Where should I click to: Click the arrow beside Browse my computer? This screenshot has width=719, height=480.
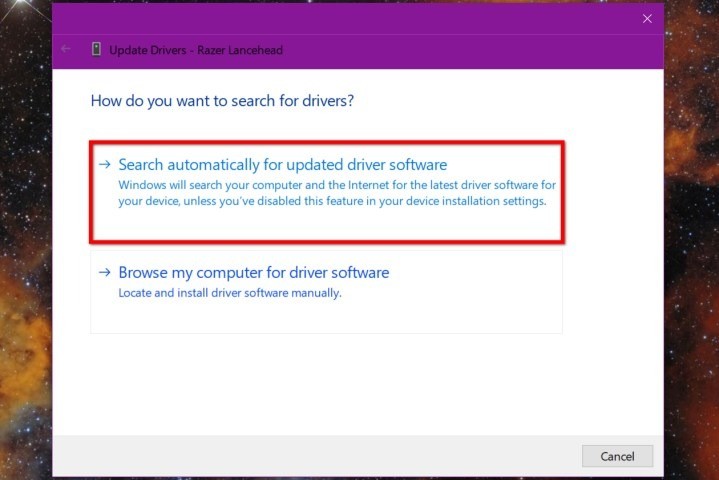(105, 272)
